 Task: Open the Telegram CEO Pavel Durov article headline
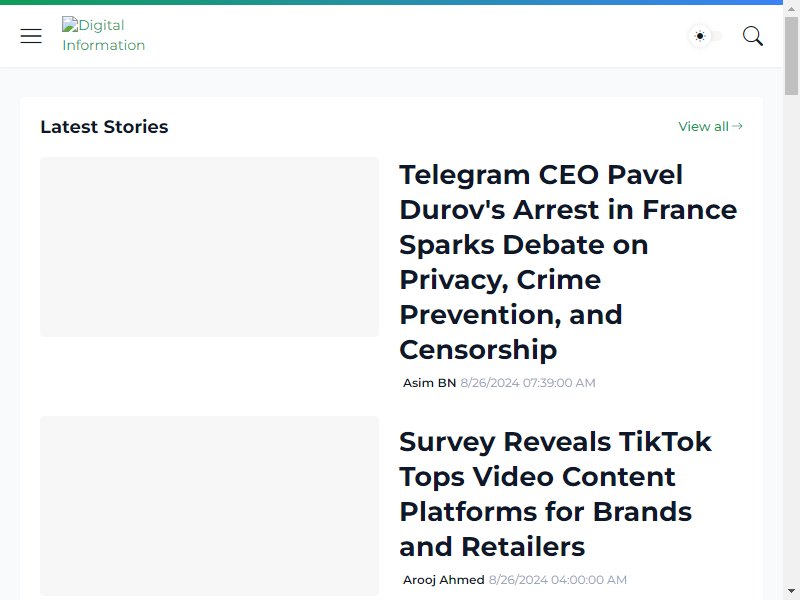pos(568,262)
